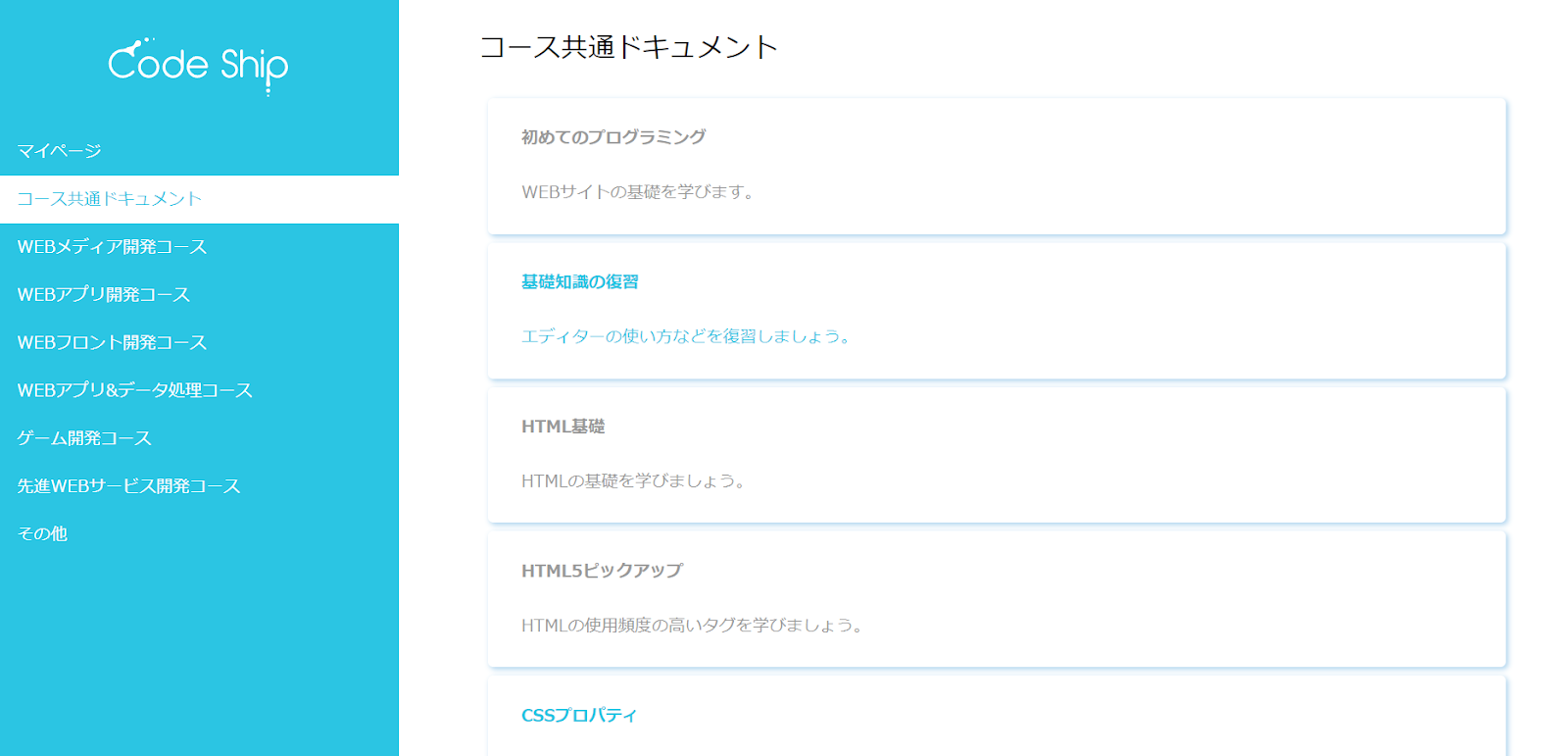The height and width of the screenshot is (756, 1568).
Task: Click HTMLの基礎を学びましょう description
Action: coord(633,481)
